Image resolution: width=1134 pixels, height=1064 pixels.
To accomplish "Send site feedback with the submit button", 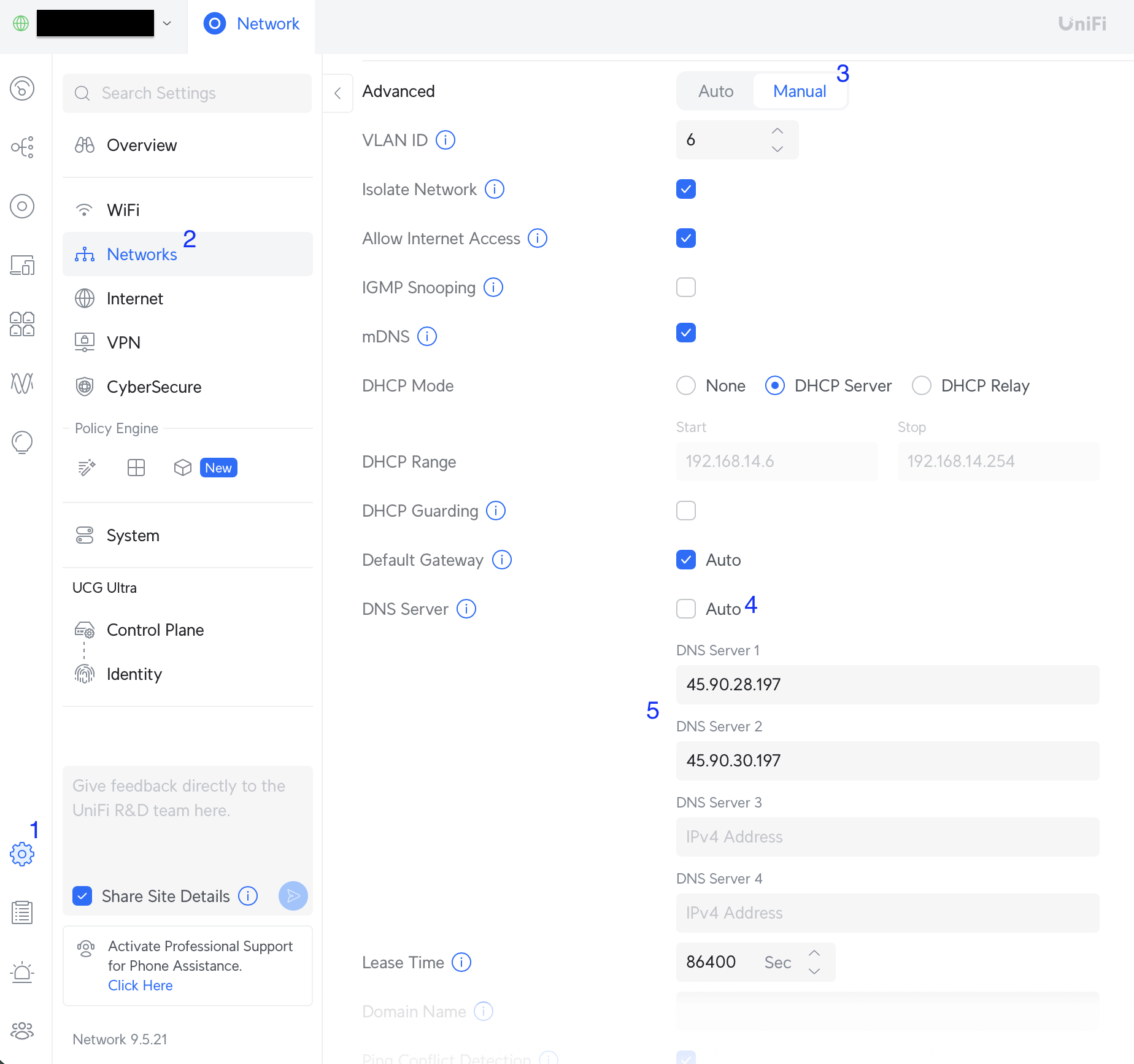I will 293,896.
